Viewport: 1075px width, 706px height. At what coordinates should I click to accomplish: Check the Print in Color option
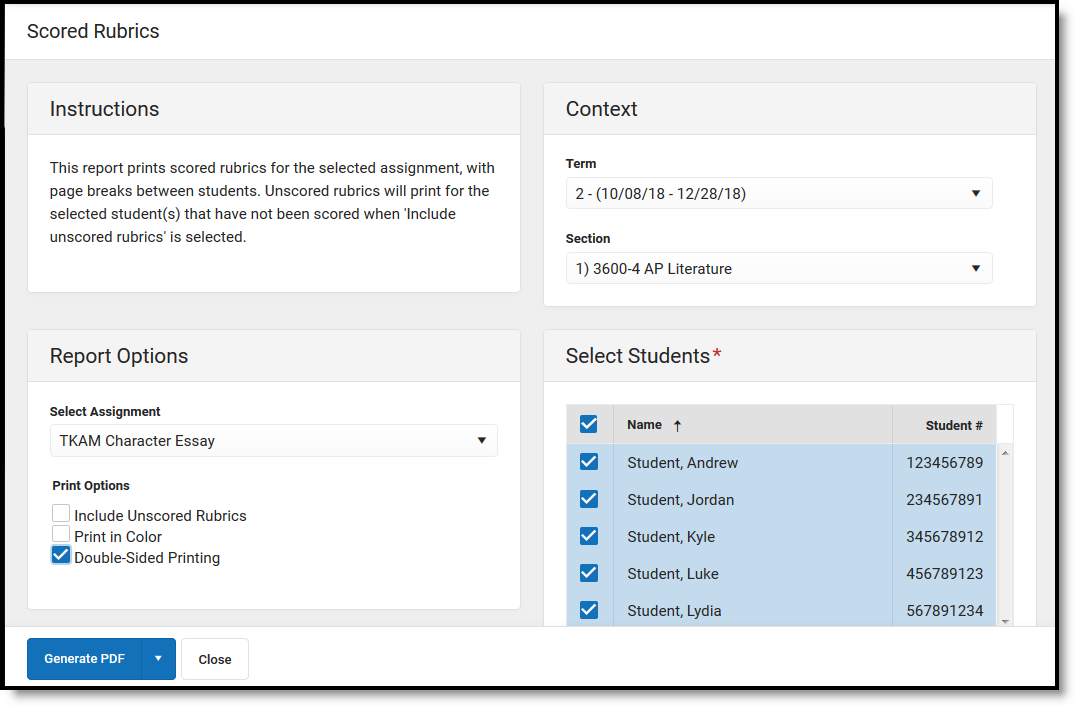coord(61,535)
